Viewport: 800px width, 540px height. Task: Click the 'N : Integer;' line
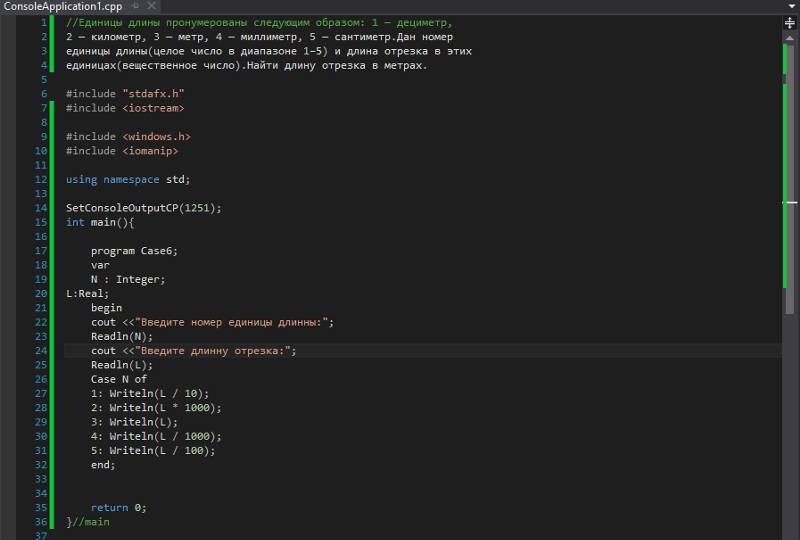coord(128,280)
